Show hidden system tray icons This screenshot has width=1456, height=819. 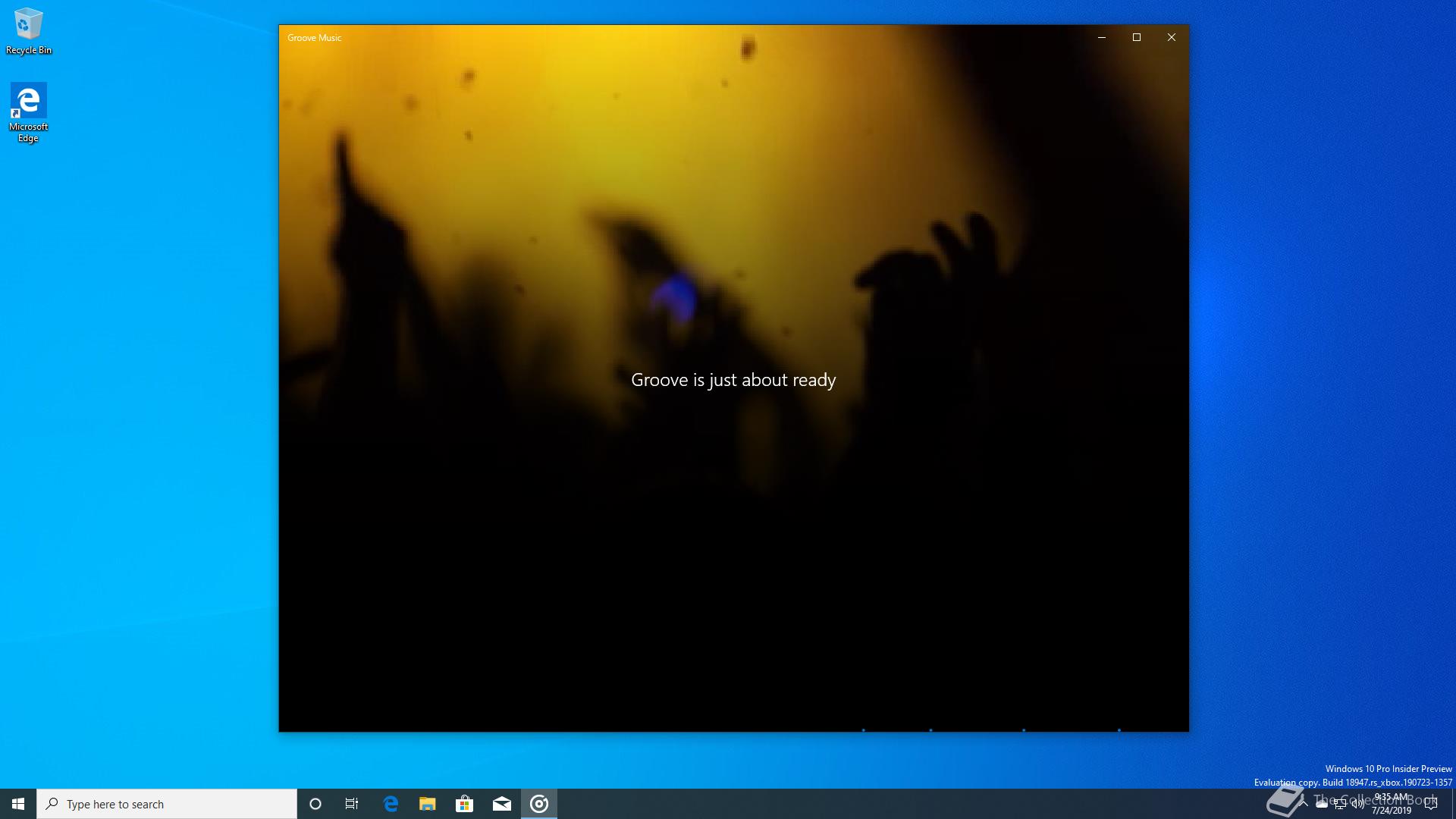(1304, 804)
